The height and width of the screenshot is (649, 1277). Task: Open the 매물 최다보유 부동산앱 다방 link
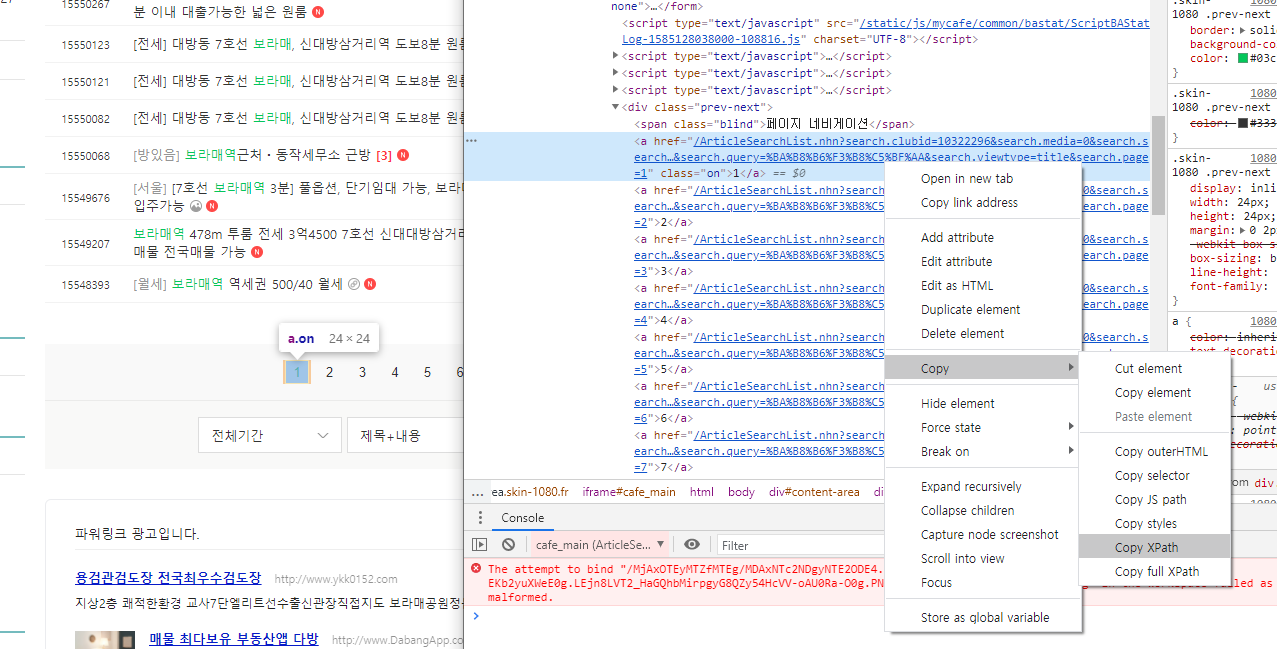233,639
